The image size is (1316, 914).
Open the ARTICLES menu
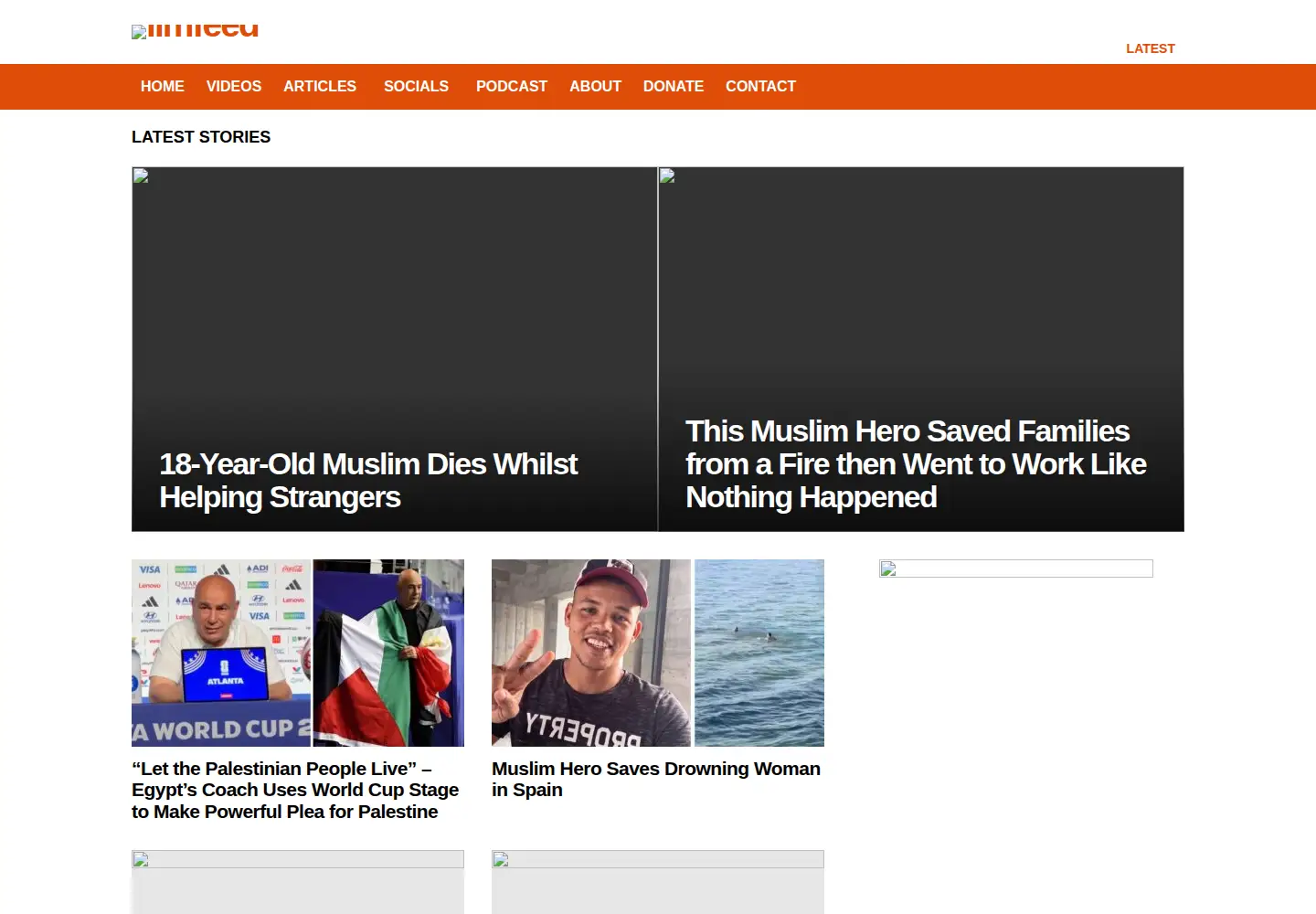(x=320, y=86)
